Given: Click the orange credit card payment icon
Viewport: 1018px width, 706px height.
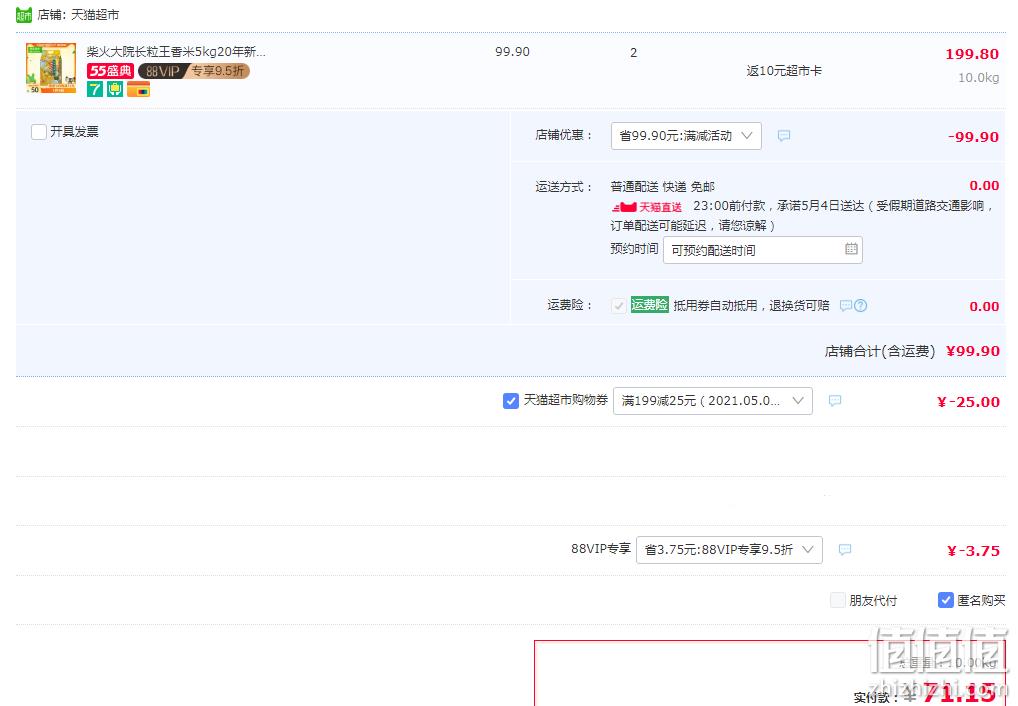Looking at the screenshot, I should [138, 89].
